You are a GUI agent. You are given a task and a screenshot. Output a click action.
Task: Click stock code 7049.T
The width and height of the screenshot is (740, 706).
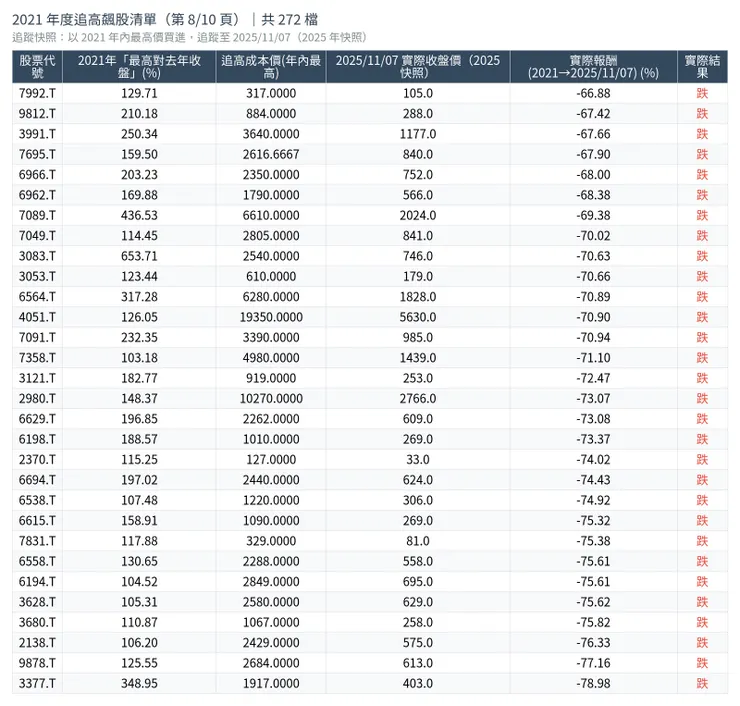[37, 235]
